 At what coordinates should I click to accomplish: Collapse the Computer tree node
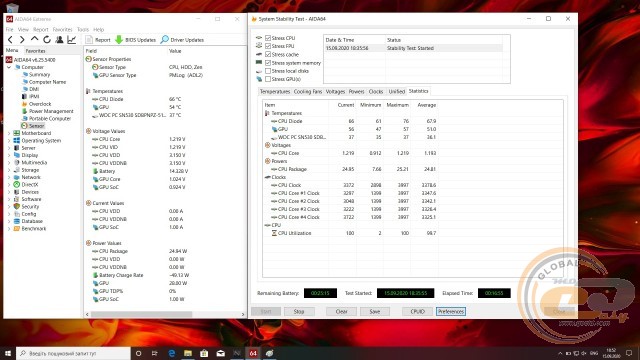tap(9, 67)
